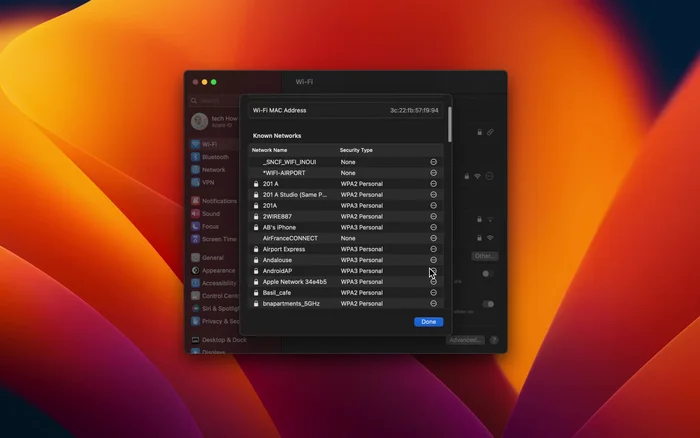Click the Advanced... button
This screenshot has height=438, width=700.
coord(466,340)
